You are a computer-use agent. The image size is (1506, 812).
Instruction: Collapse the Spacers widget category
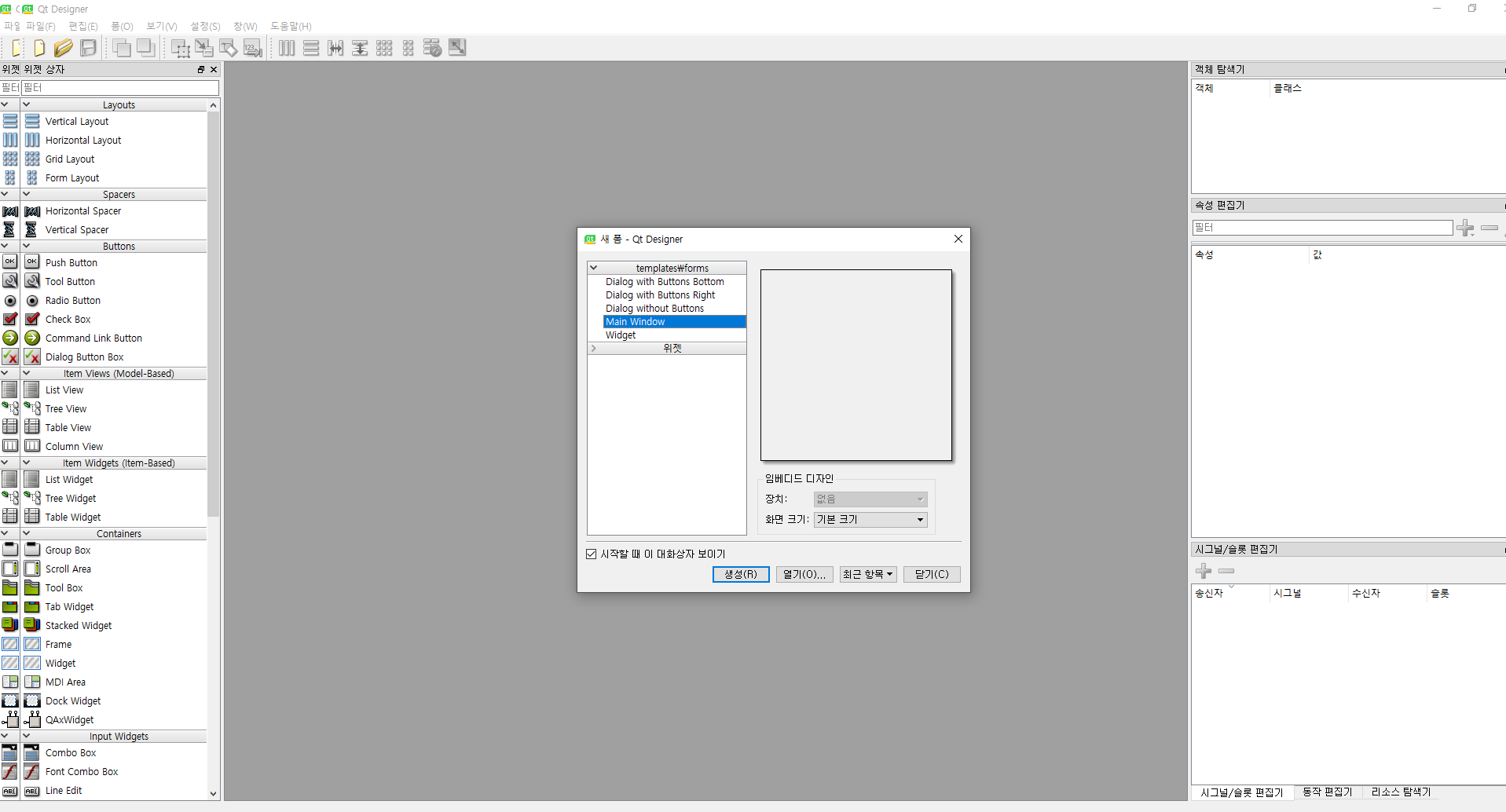[26, 194]
